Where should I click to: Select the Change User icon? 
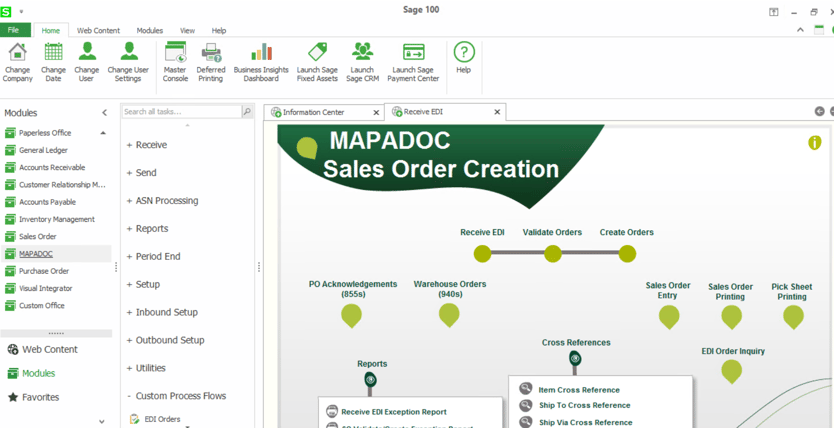[x=87, y=52]
